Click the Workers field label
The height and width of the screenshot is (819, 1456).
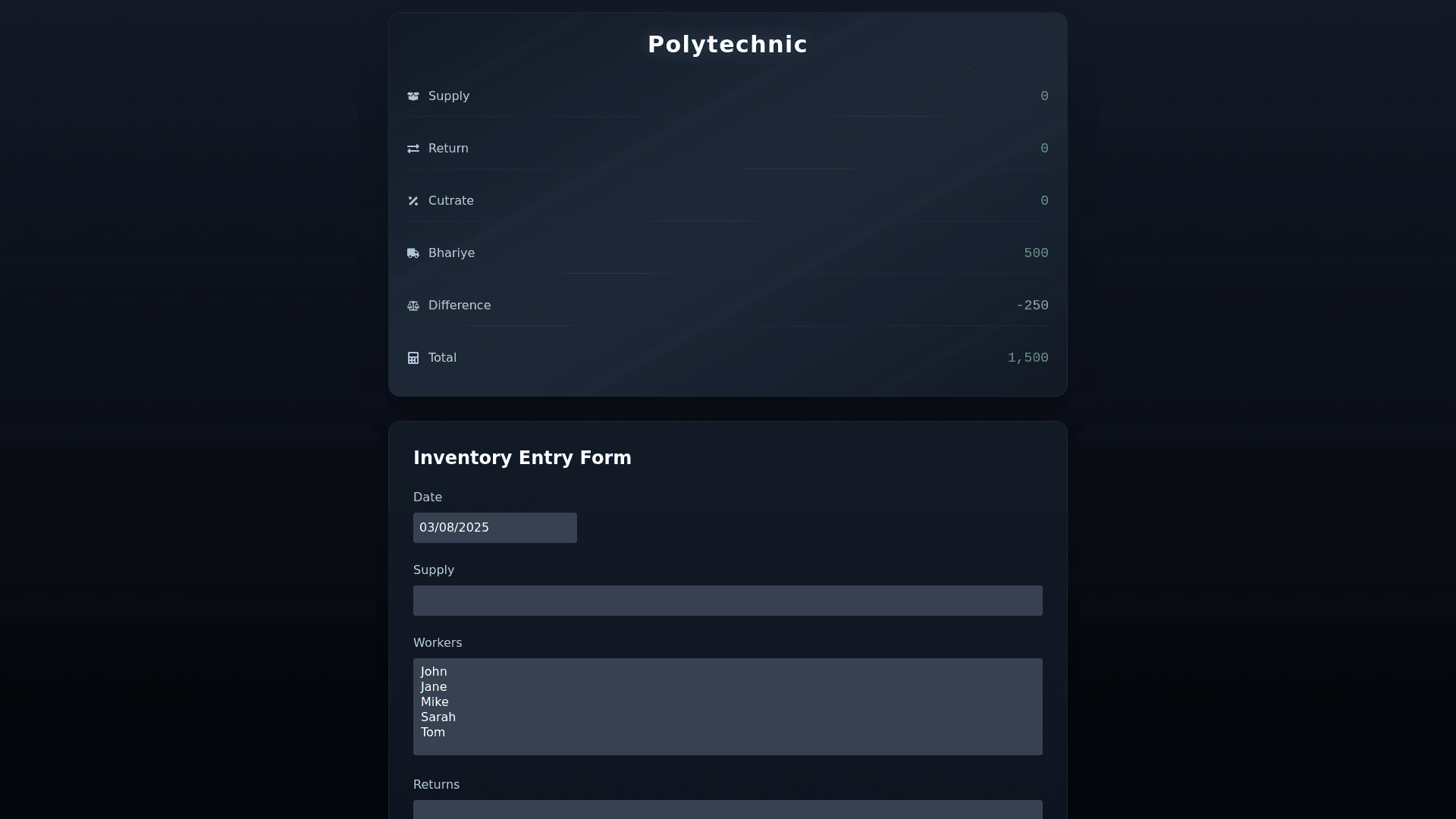click(x=438, y=643)
